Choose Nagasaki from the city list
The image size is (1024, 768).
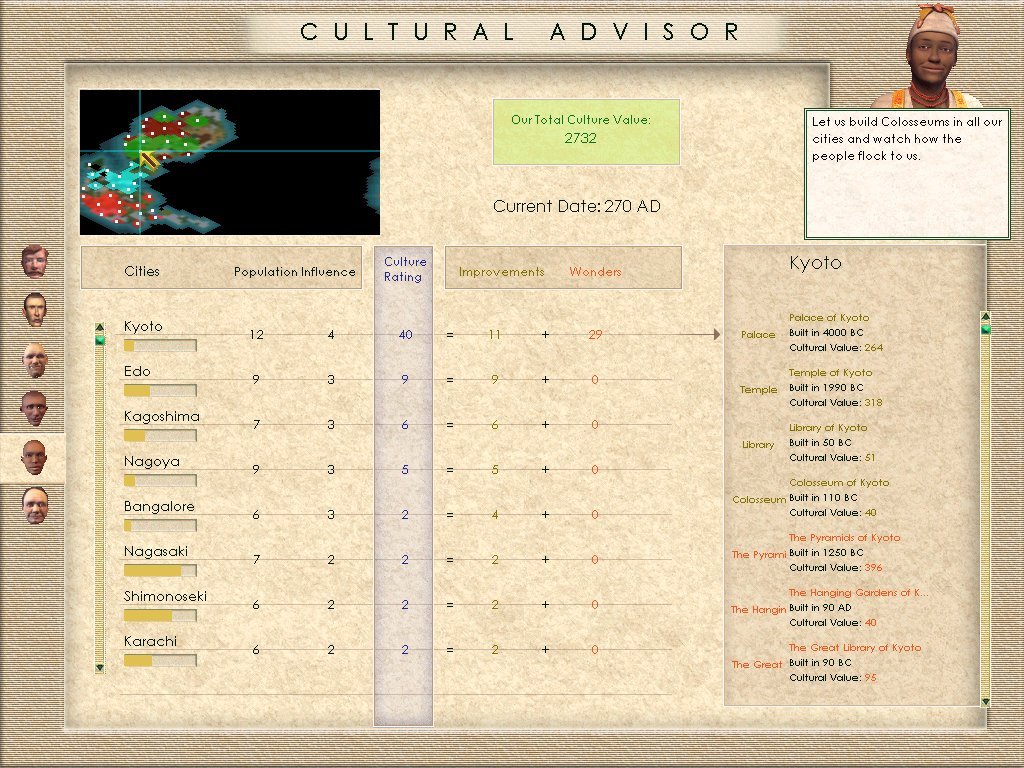156,551
